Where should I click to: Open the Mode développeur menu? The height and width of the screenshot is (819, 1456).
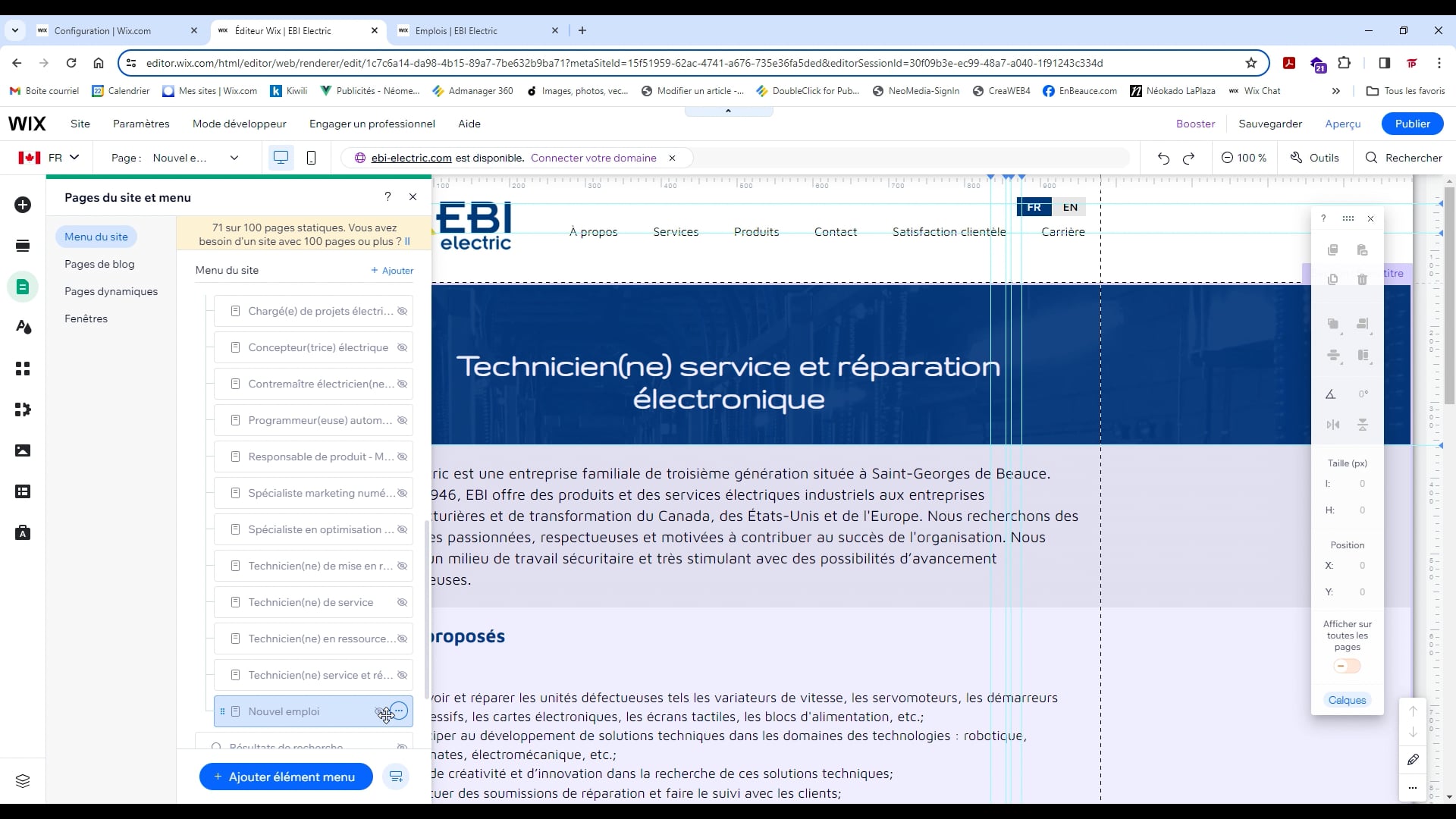tap(240, 124)
